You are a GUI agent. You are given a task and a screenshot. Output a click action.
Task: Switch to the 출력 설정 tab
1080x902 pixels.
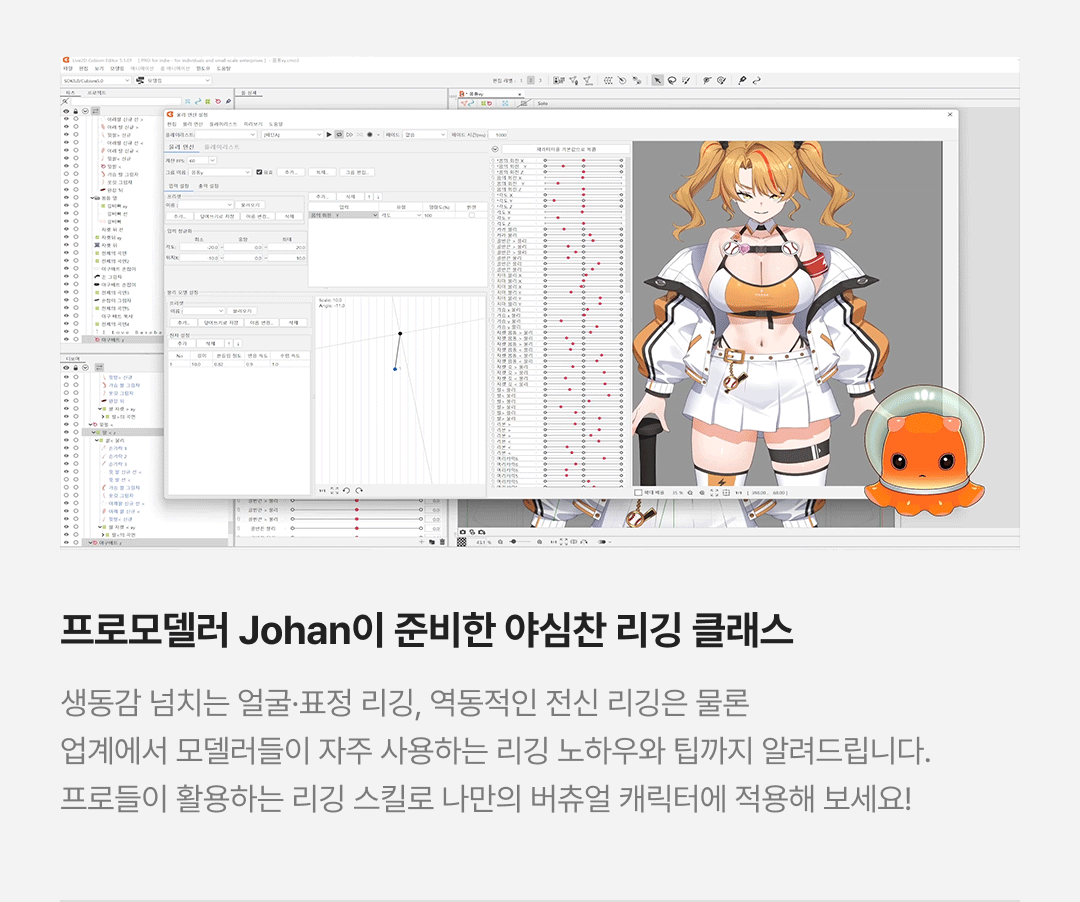tap(210, 186)
